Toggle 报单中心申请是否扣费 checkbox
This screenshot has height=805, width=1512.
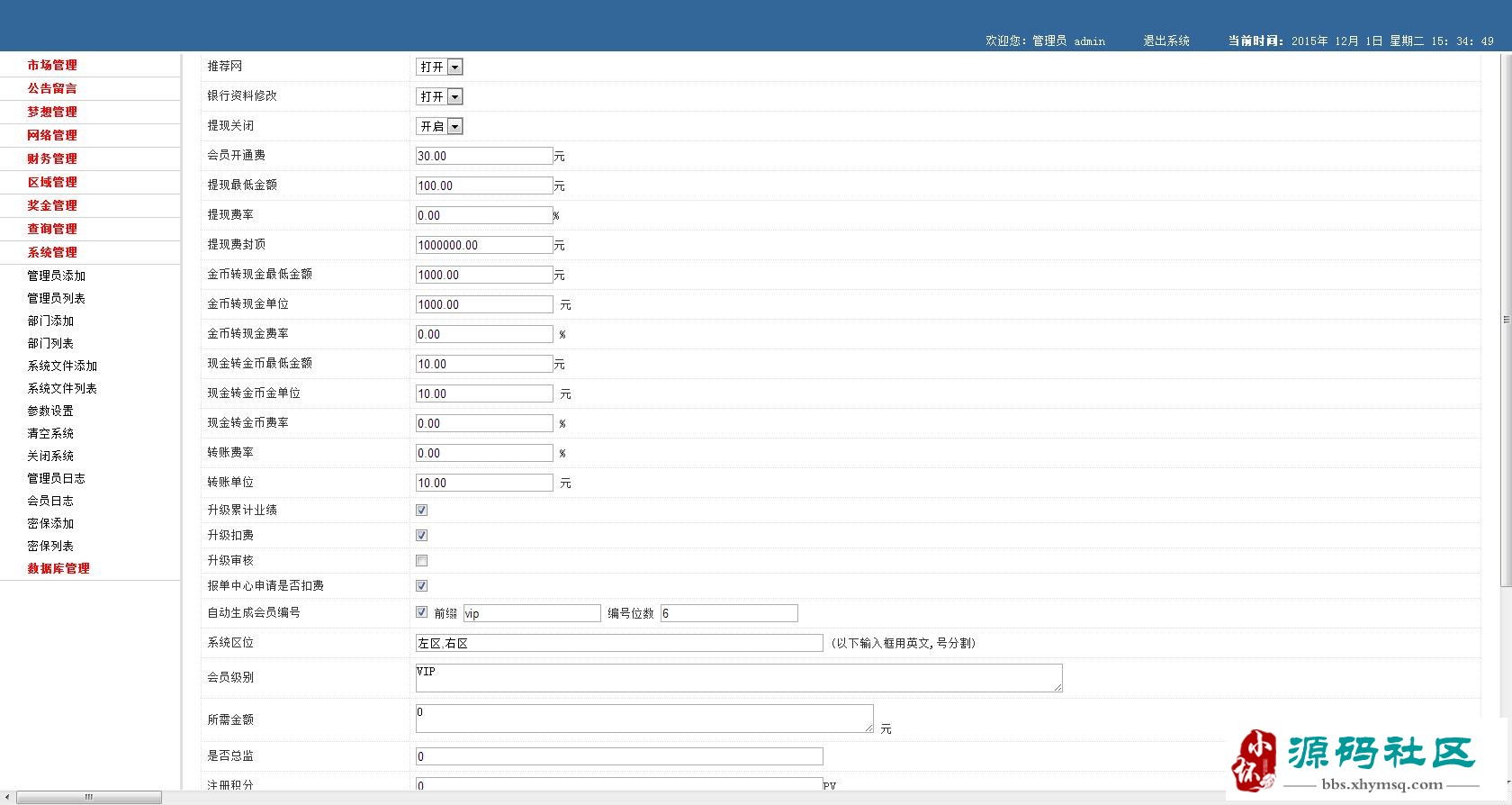(421, 586)
